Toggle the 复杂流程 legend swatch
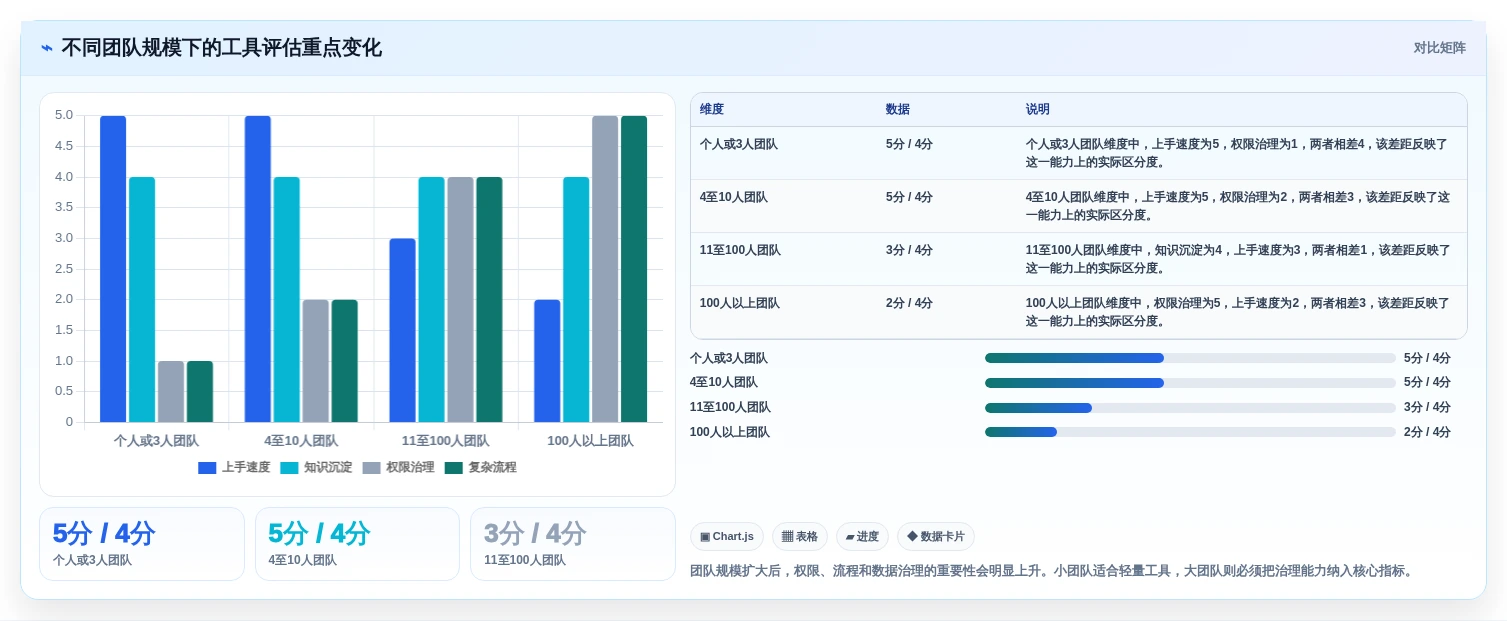Viewport: 1507px width, 621px height. tap(454, 467)
